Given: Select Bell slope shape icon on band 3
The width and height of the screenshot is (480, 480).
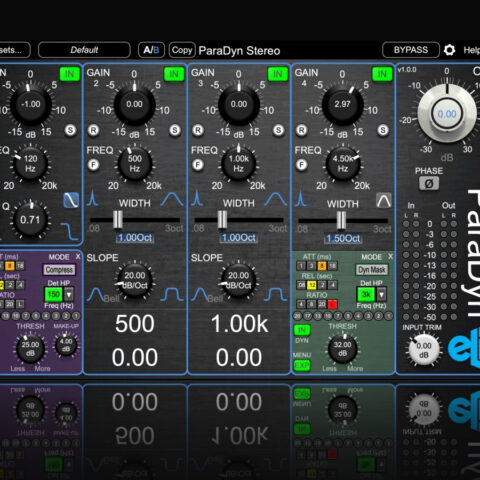Looking at the screenshot, I should pos(200,295).
